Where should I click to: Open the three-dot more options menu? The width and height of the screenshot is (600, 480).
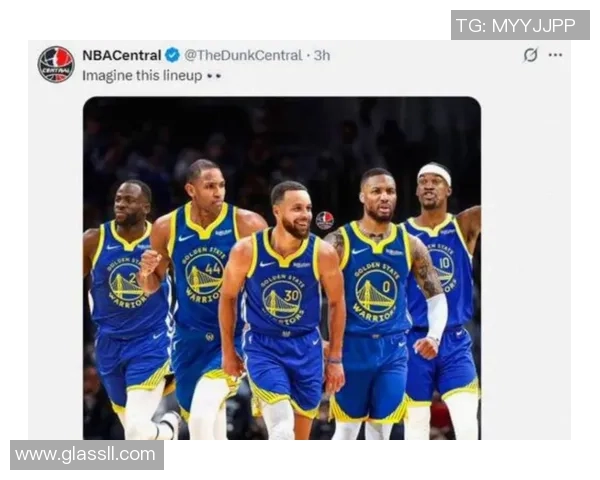[555, 55]
